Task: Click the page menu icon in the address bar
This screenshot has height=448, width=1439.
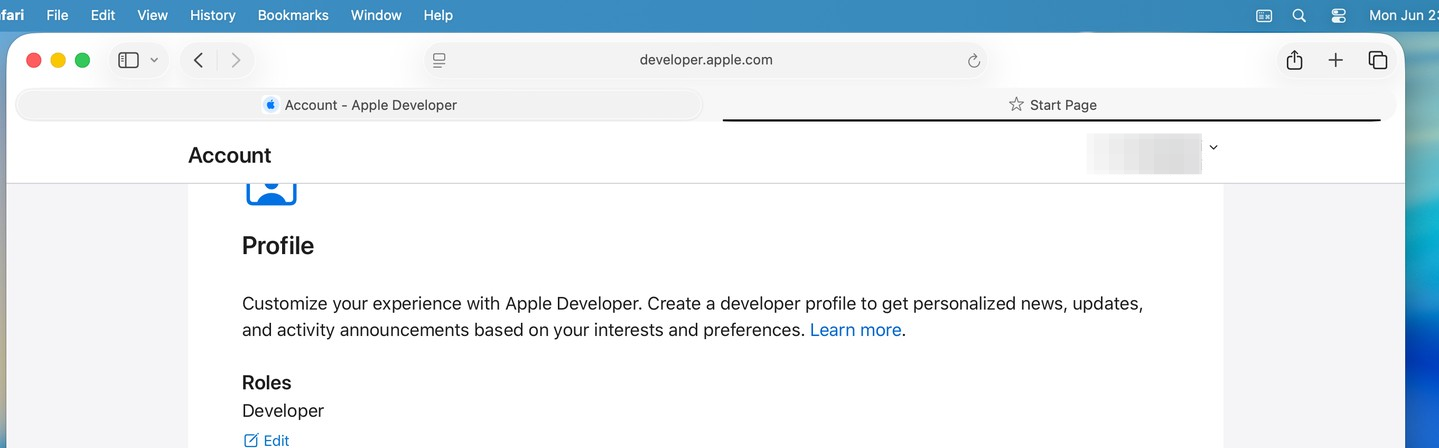Action: (439, 60)
